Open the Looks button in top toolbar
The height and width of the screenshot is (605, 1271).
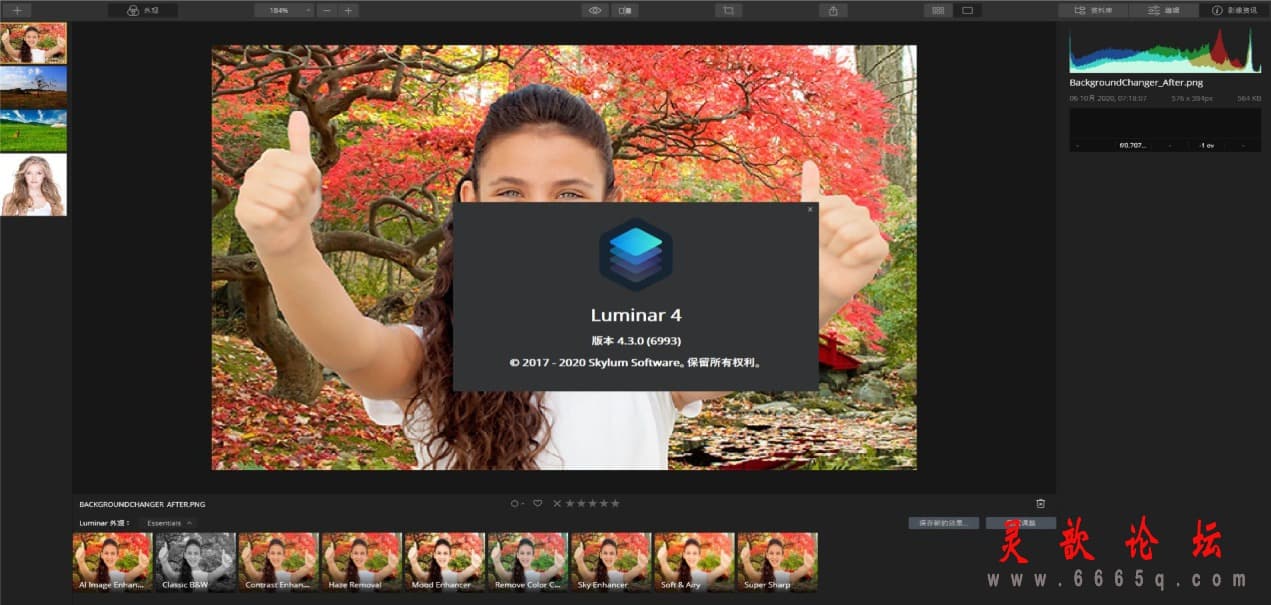(143, 10)
